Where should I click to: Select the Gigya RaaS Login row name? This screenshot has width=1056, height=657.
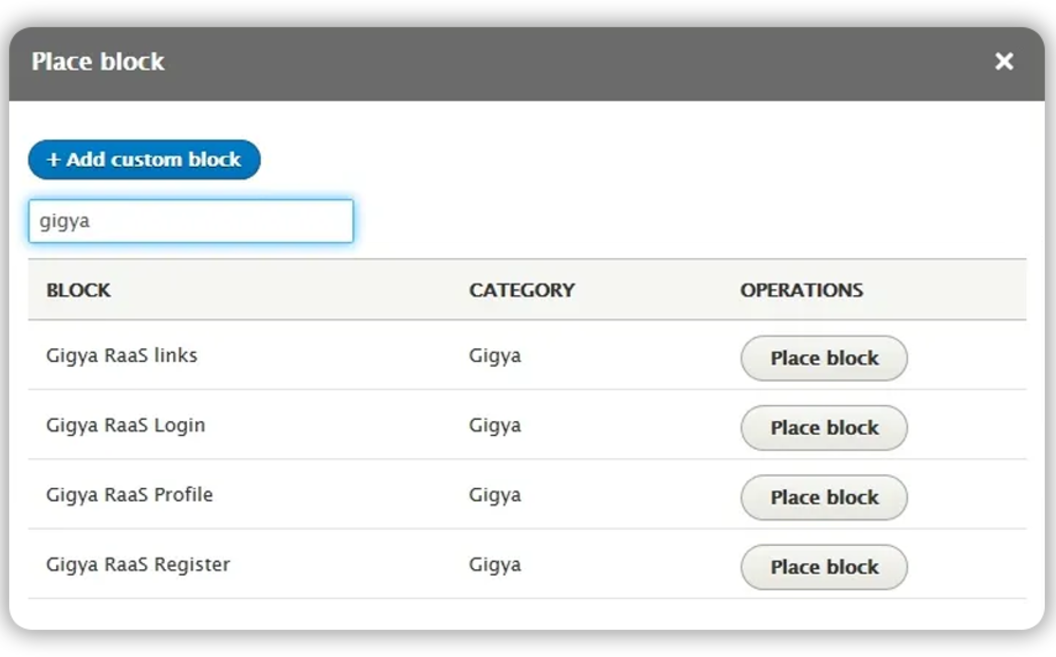click(125, 425)
